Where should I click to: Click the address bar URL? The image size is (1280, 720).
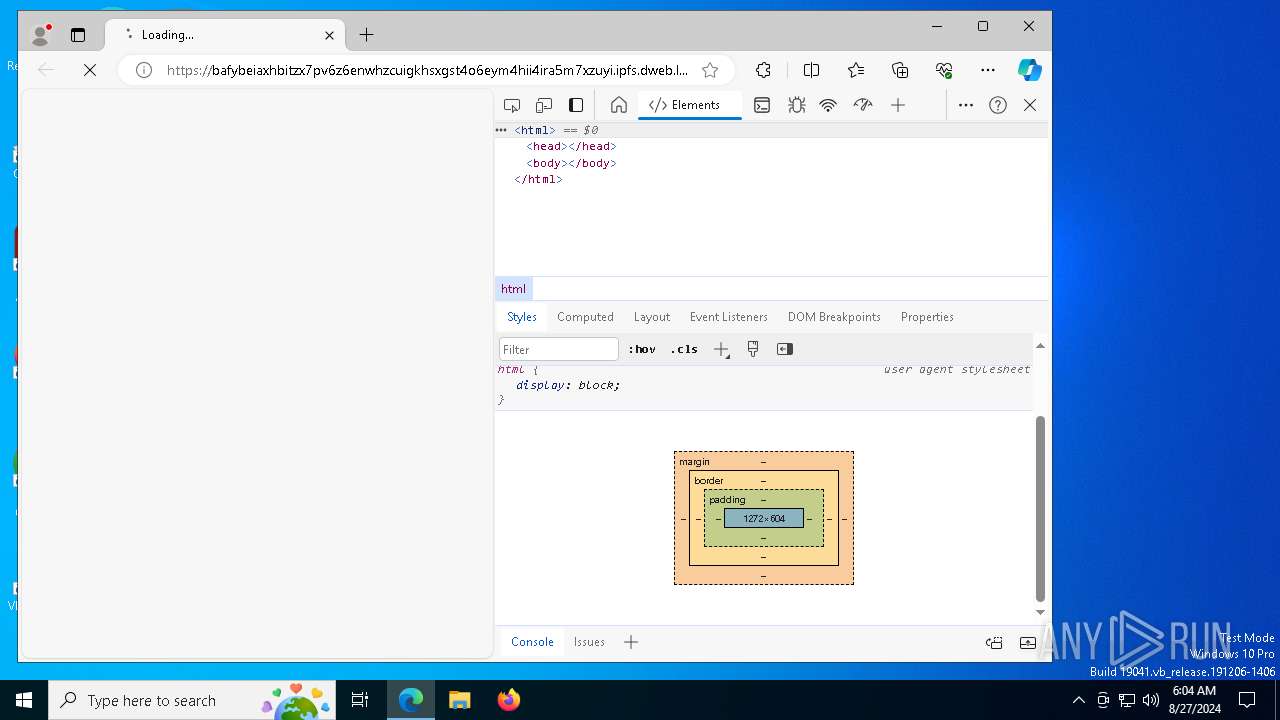tap(427, 70)
